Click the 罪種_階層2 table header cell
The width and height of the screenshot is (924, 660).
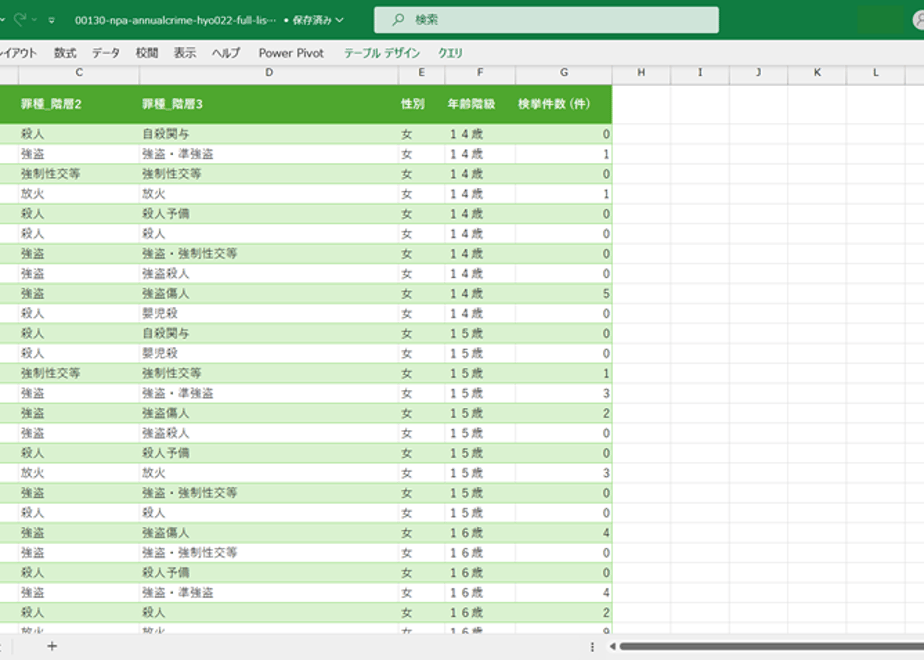pos(79,104)
